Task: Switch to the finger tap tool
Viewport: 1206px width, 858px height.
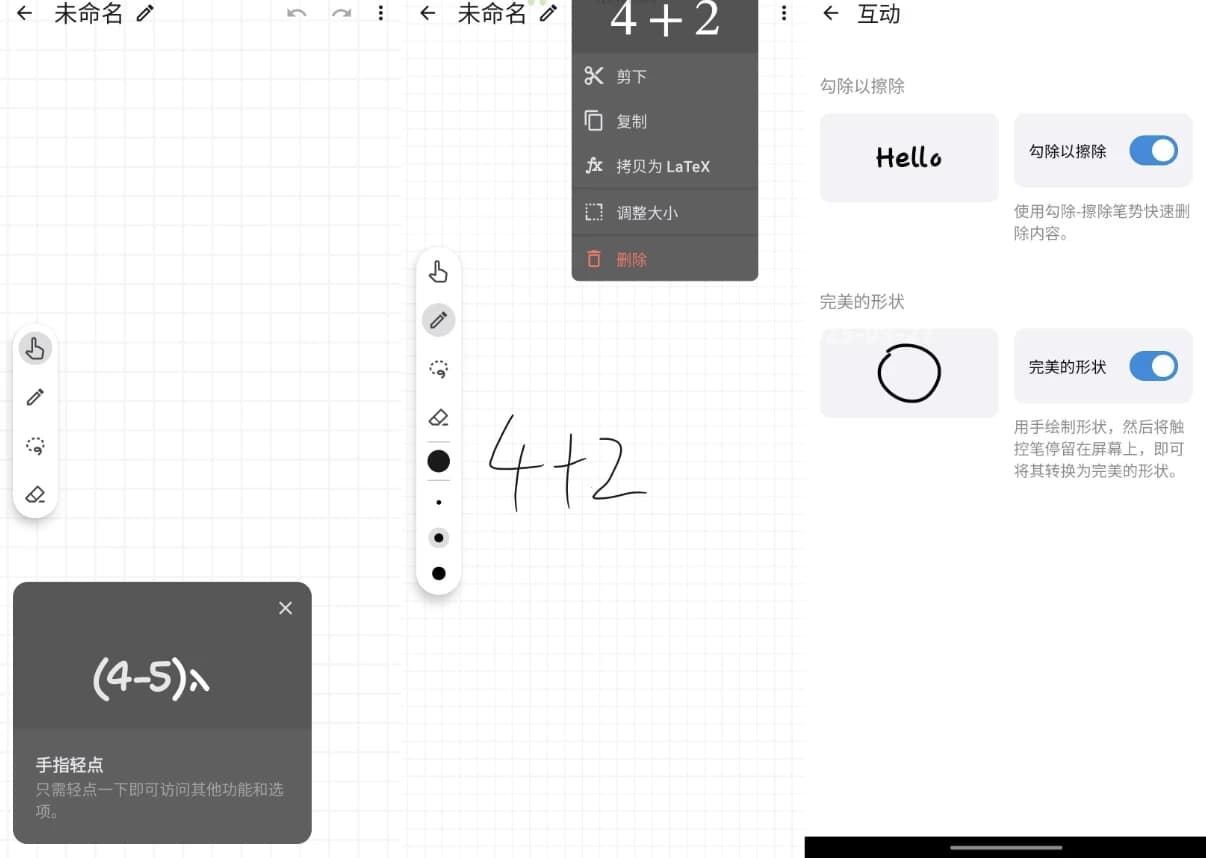Action: click(x=438, y=271)
